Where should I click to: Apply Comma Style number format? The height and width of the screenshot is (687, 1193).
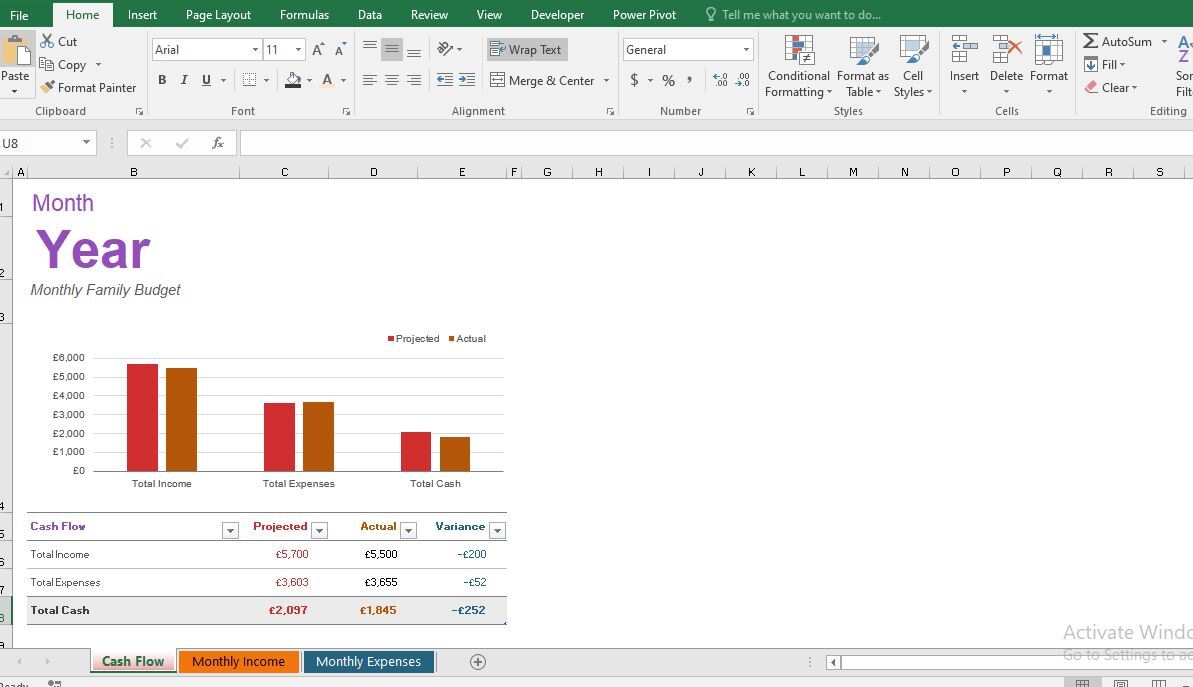(689, 79)
